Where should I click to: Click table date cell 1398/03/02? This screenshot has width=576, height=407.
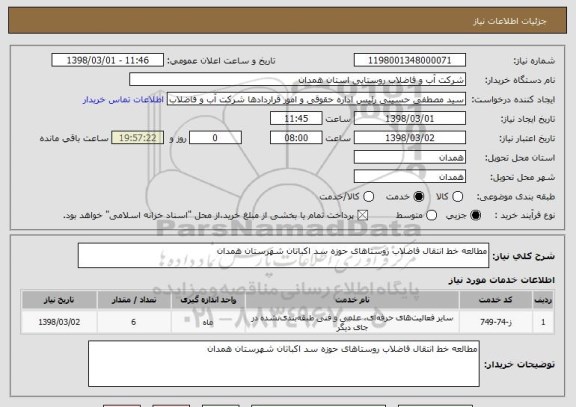pyautogui.click(x=59, y=322)
